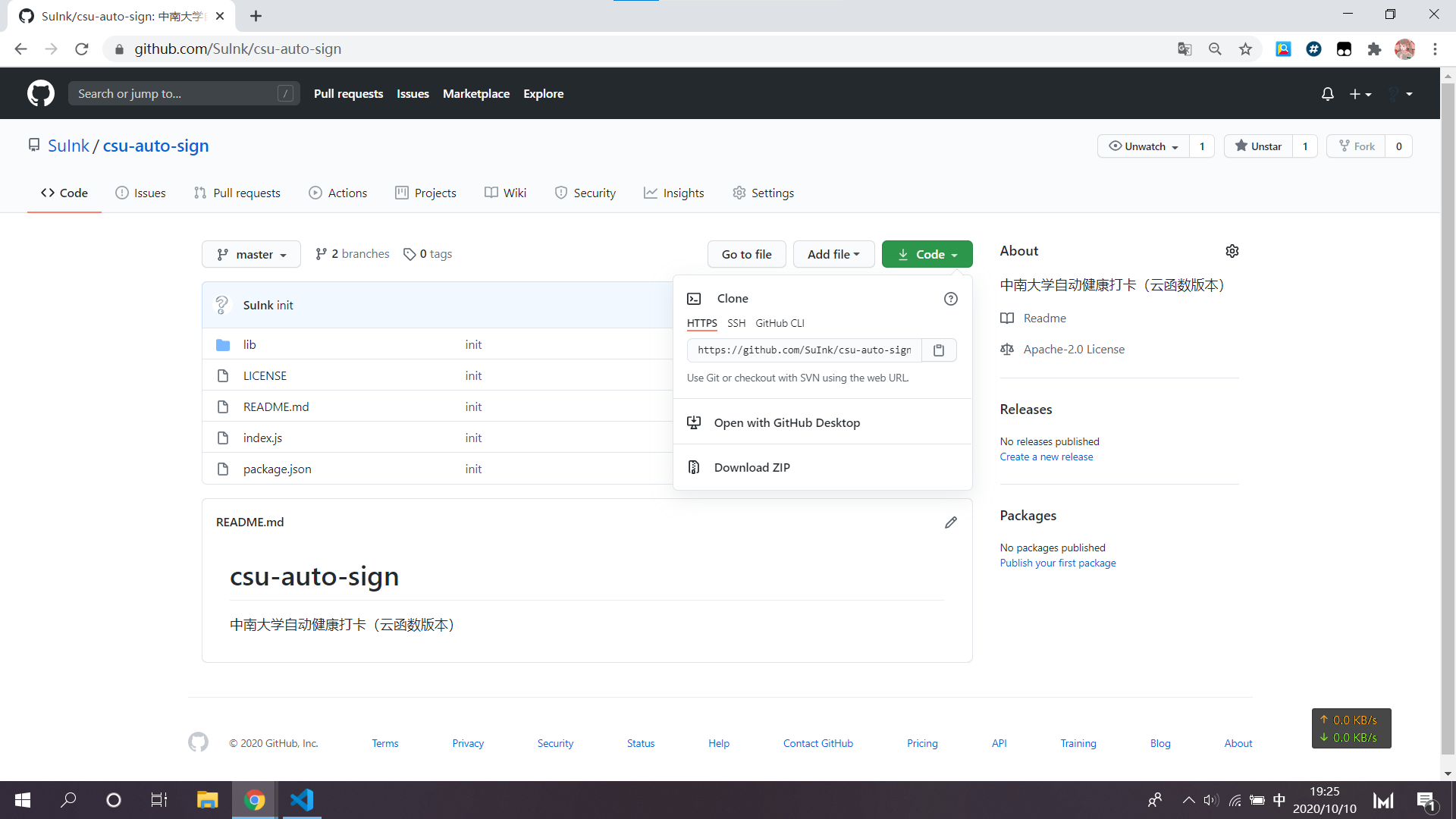Fork the repository

coord(1357,146)
